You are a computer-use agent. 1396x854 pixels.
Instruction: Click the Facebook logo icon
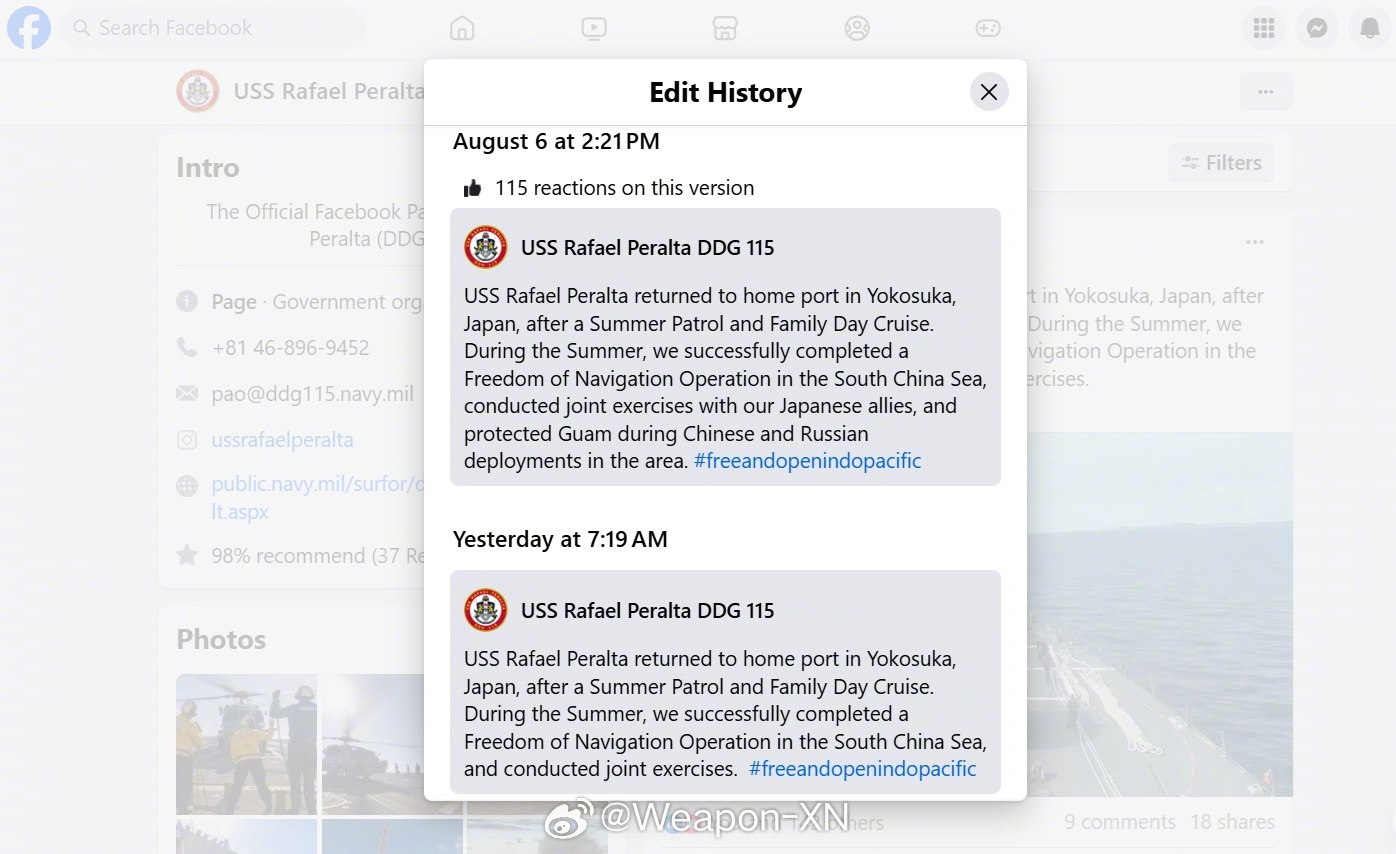click(29, 28)
